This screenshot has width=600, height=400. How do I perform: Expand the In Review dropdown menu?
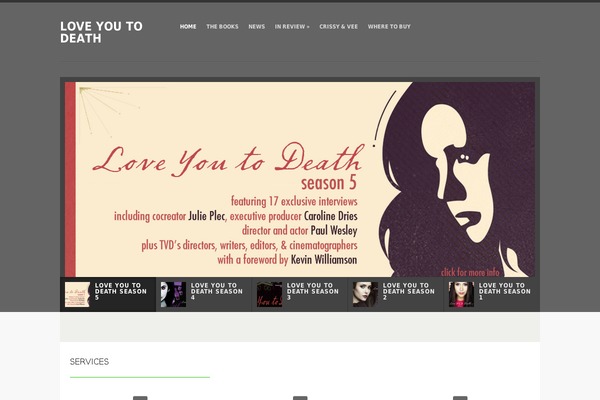pos(292,26)
